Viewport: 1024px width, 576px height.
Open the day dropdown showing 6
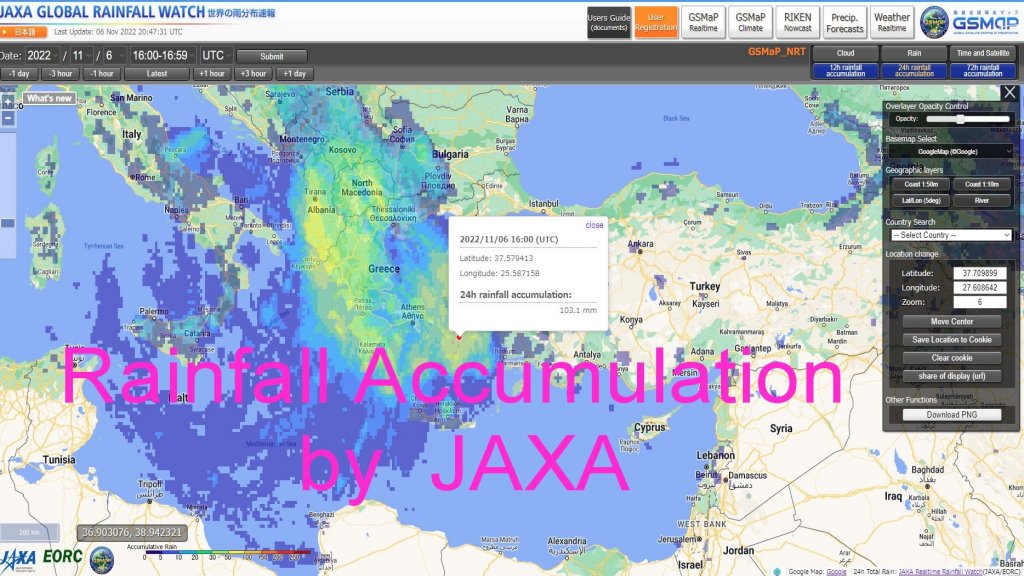tap(112, 56)
